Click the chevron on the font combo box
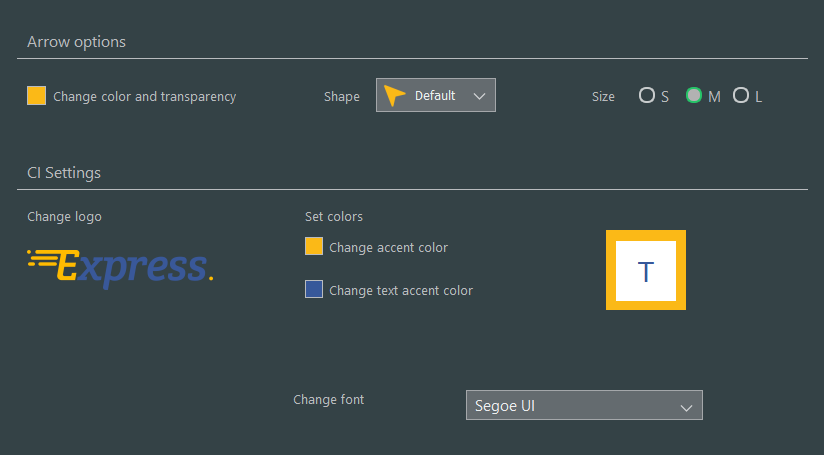This screenshot has height=455, width=824. pyautogui.click(x=686, y=408)
